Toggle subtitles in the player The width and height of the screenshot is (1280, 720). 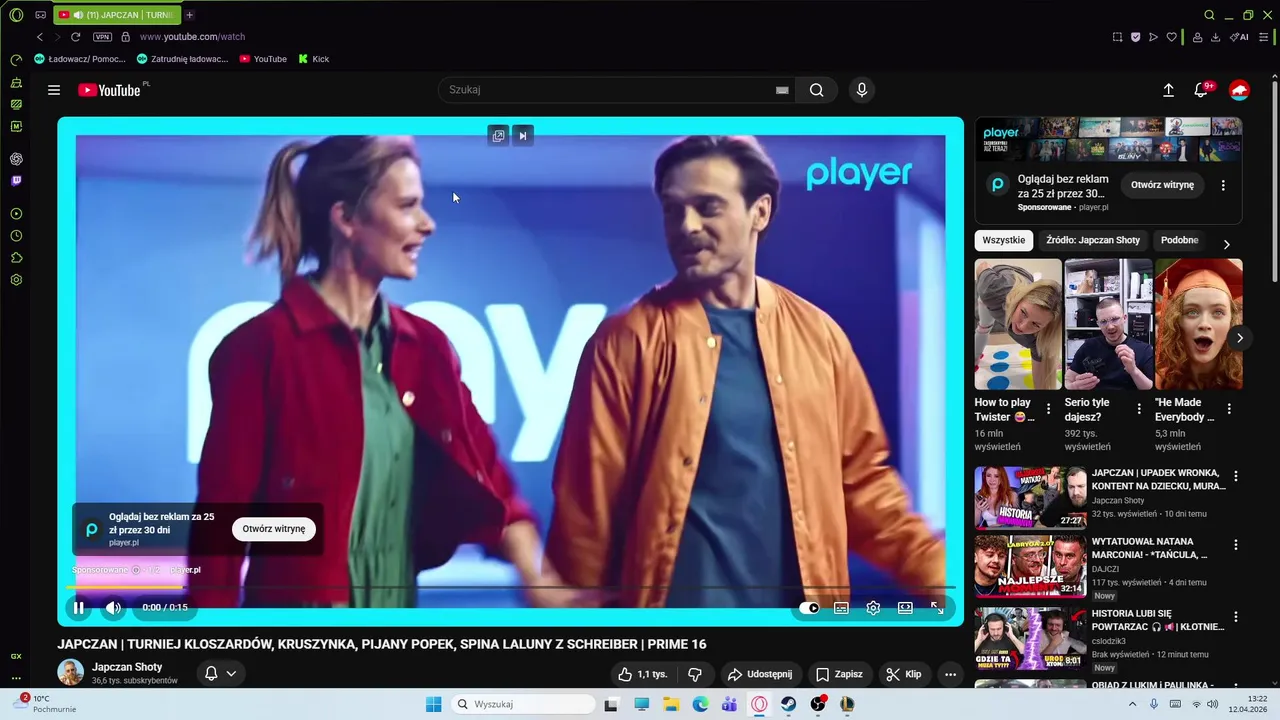point(842,608)
